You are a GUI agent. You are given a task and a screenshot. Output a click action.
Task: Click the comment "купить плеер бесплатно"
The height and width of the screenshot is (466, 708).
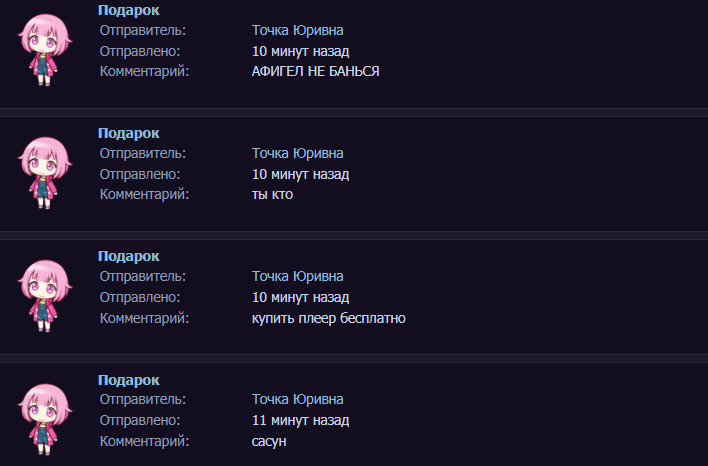[x=329, y=318]
